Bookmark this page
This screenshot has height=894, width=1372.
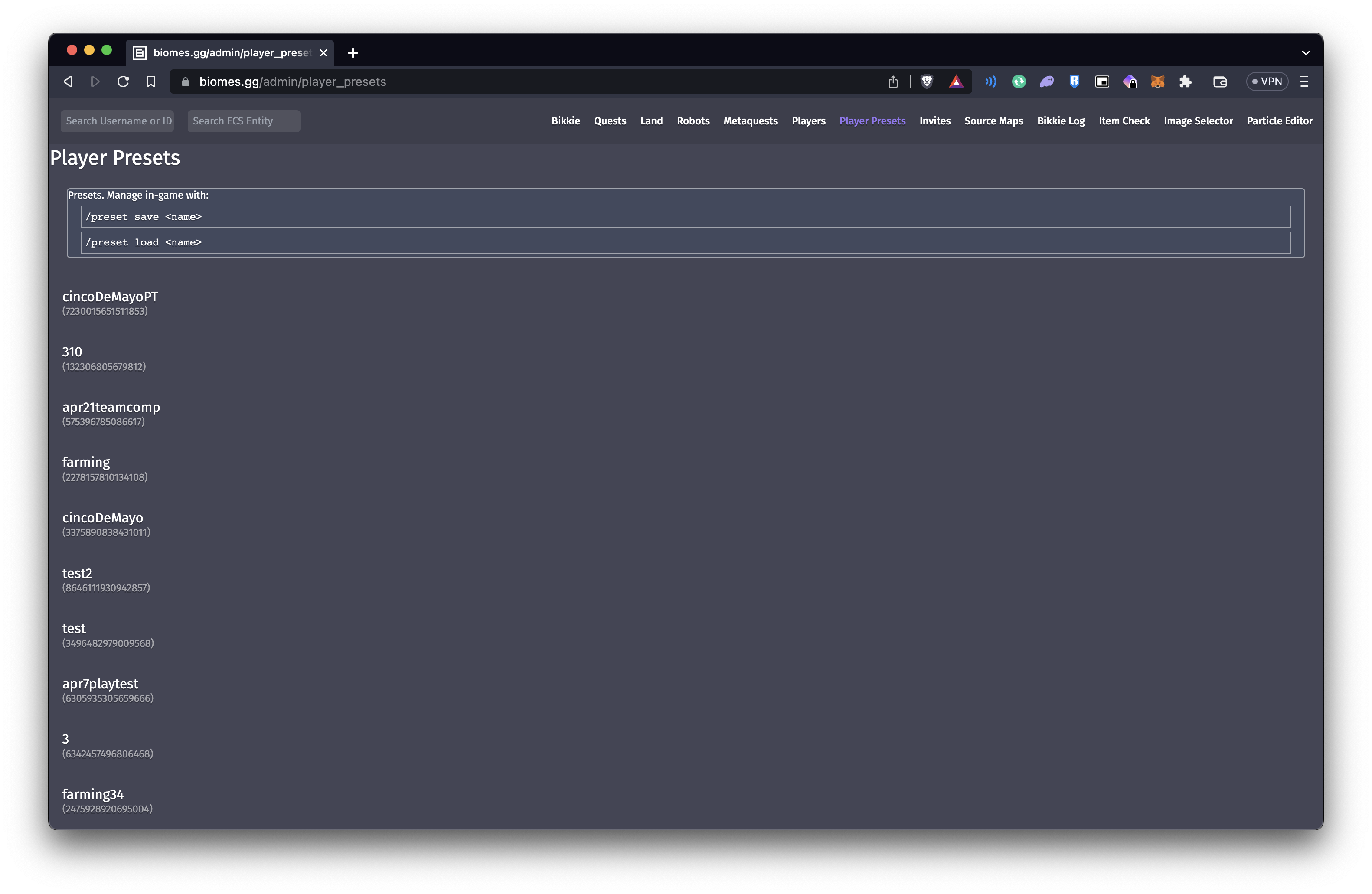pos(151,82)
